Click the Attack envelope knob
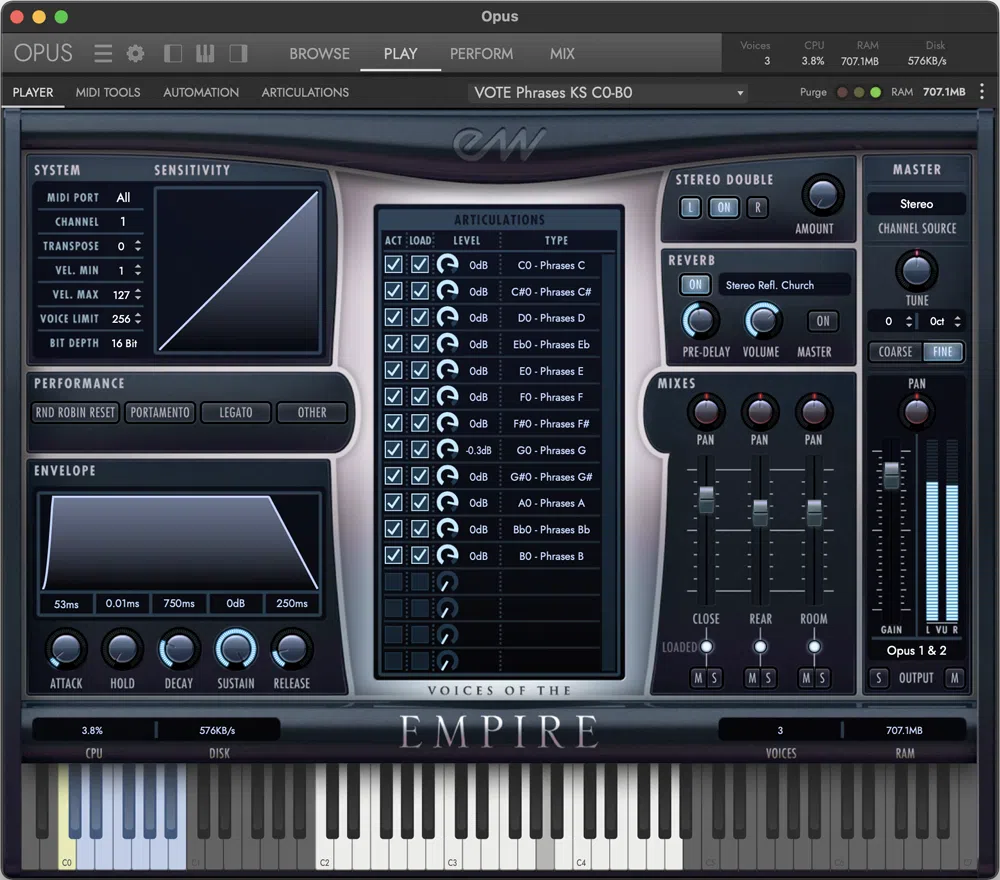The width and height of the screenshot is (1000, 880). tap(66, 650)
